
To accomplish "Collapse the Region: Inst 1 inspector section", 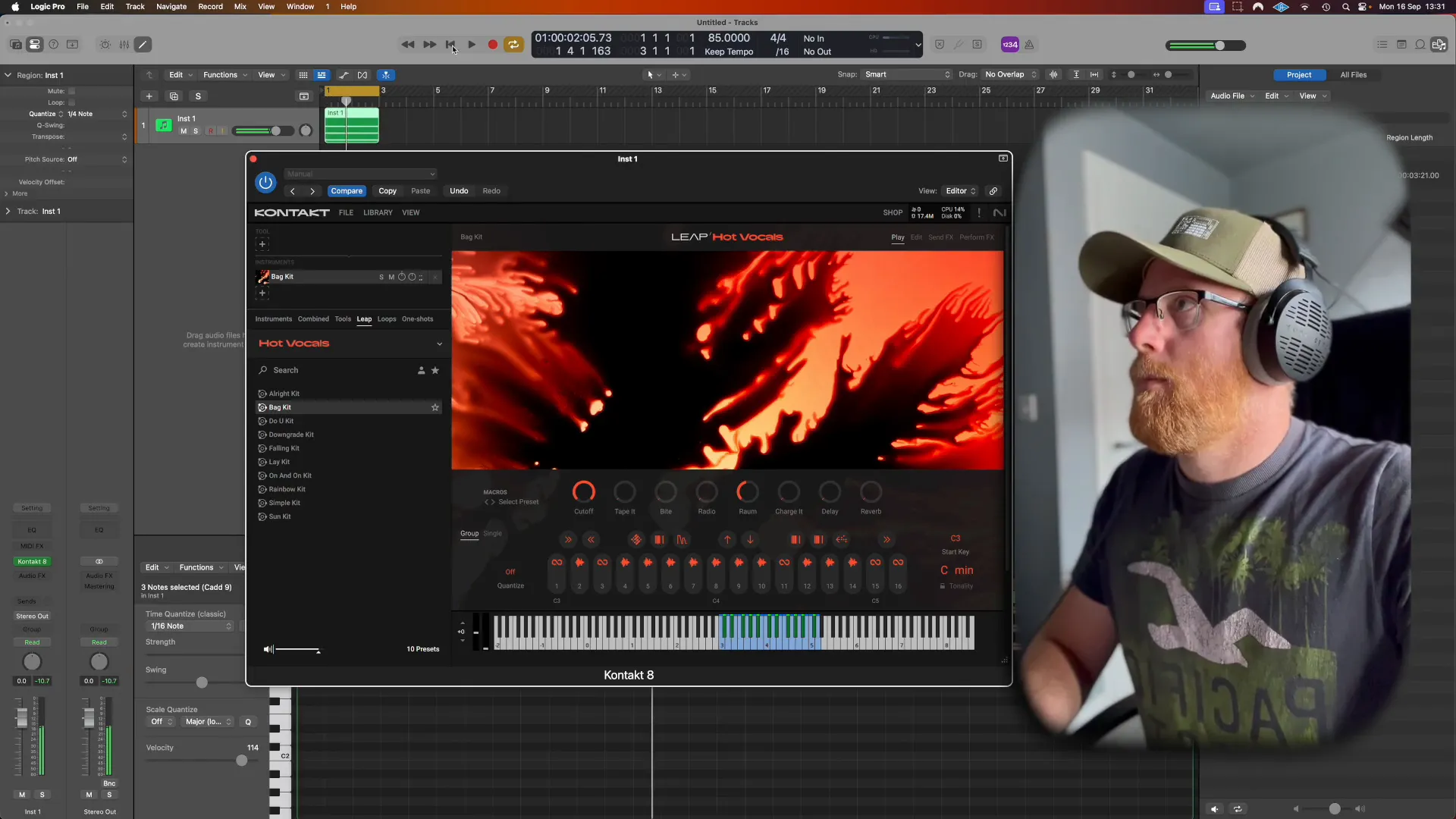I will click(8, 75).
